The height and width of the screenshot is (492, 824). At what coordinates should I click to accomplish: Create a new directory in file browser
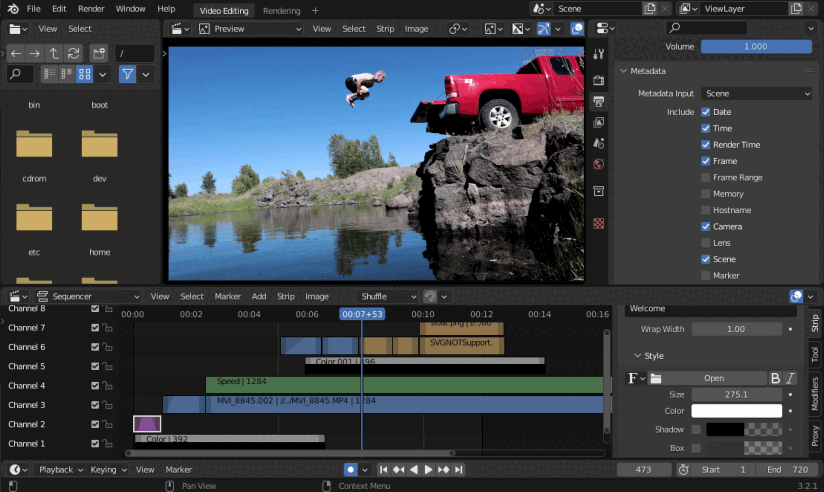point(98,53)
